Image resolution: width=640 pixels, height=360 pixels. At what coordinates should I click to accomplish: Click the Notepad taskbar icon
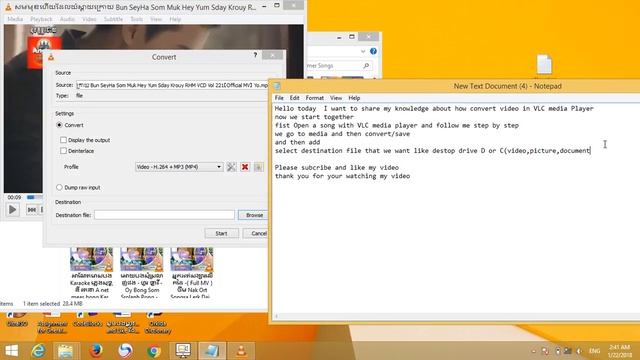click(211, 351)
